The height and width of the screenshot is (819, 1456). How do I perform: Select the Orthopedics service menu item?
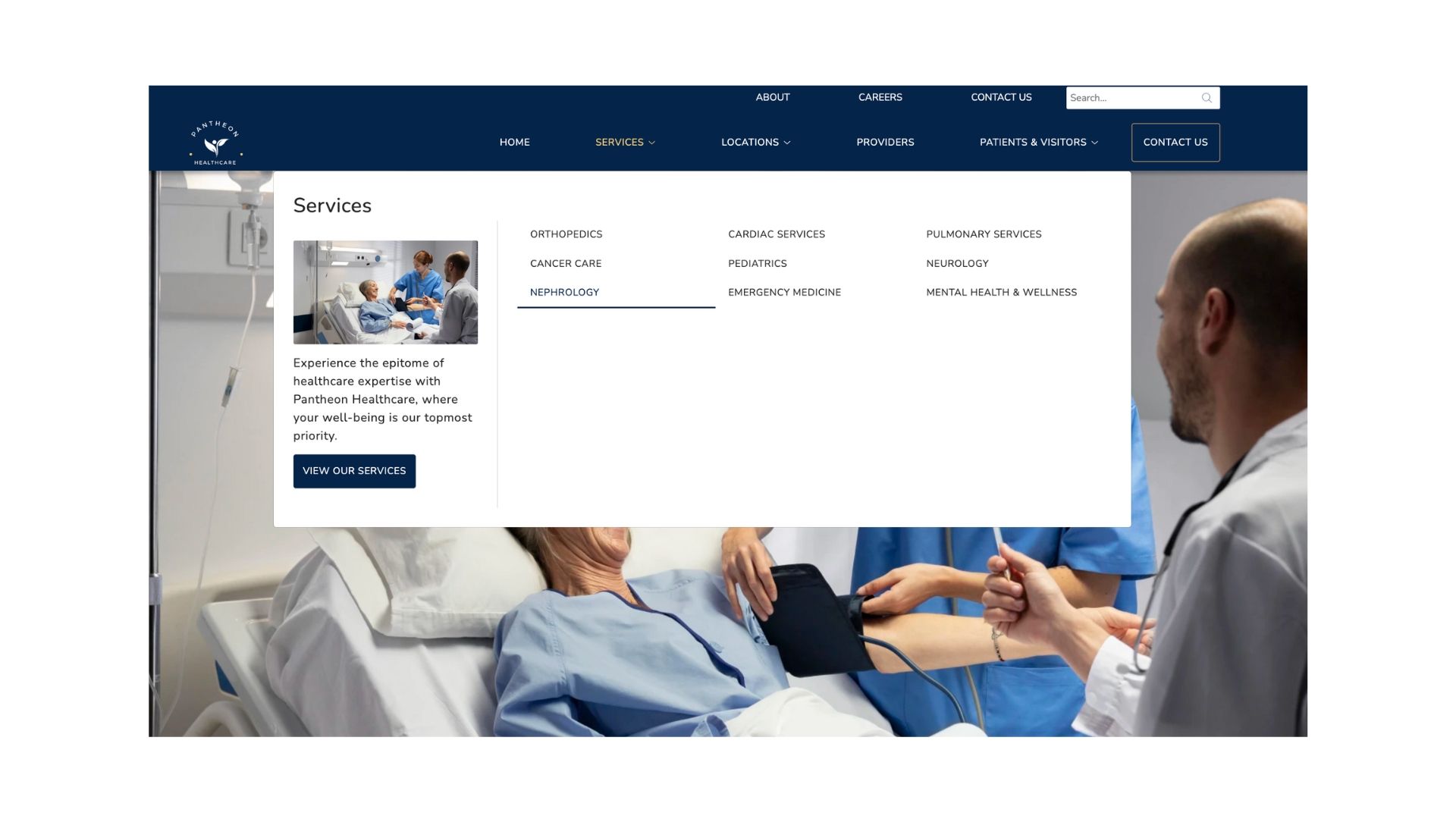566,234
